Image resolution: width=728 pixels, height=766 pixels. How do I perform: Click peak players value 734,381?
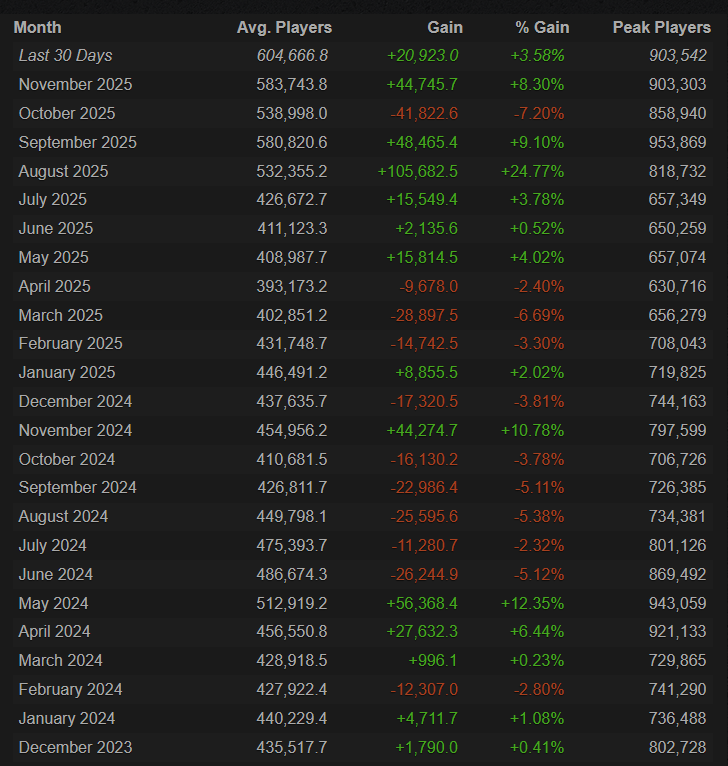coord(678,516)
